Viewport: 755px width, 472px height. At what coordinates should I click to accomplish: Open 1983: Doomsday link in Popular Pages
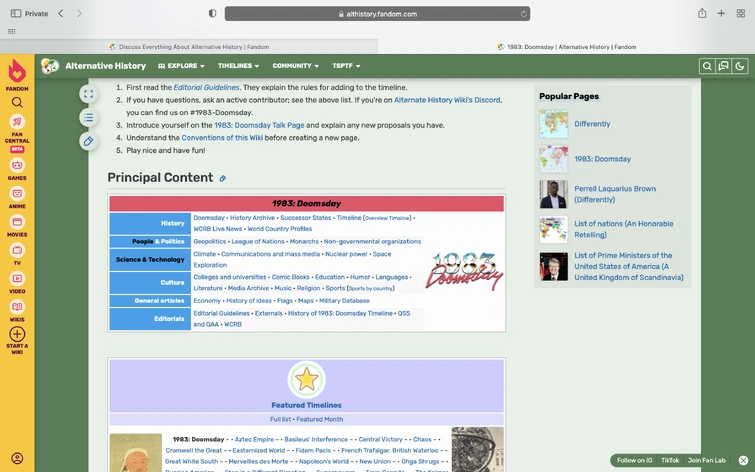coord(602,159)
